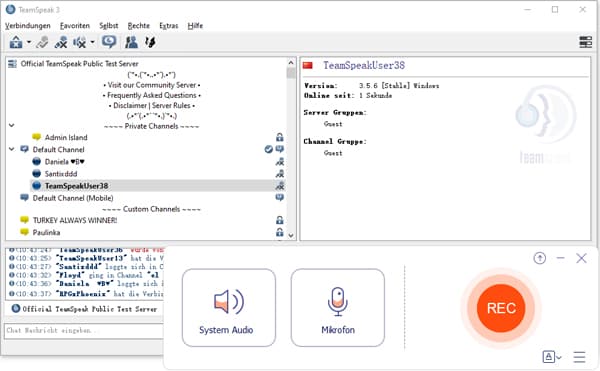Click the chat bubble clock toolbar icon

pos(109,42)
